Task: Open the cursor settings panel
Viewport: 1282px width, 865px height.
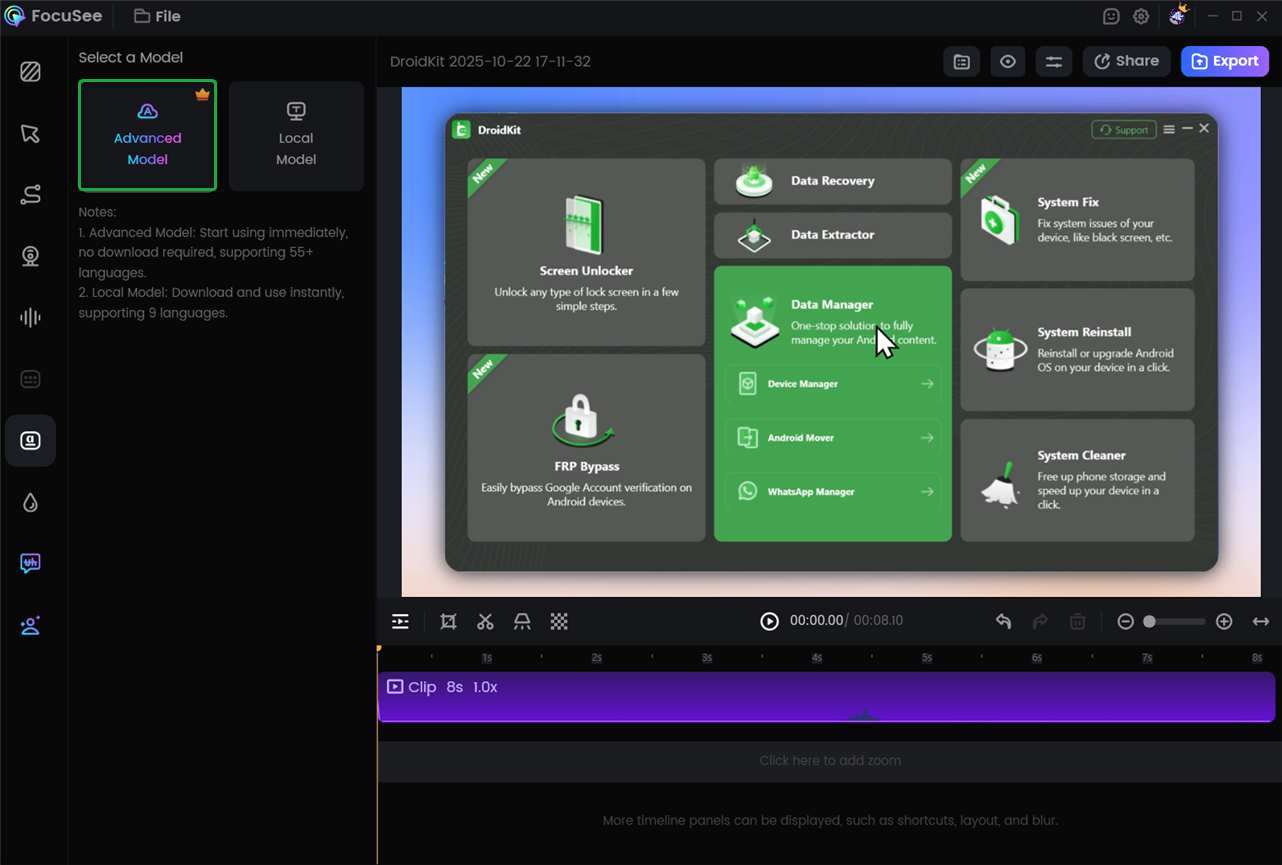Action: pos(30,134)
